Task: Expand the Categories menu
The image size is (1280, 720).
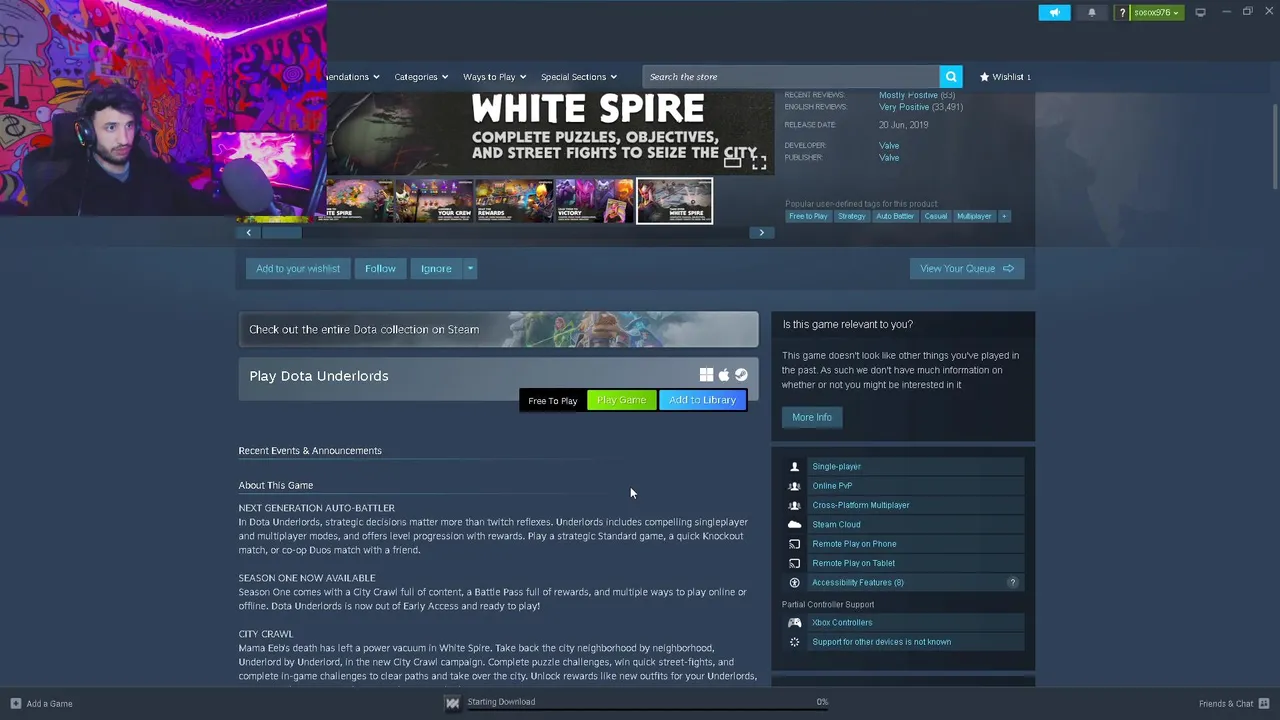Action: pos(421,76)
